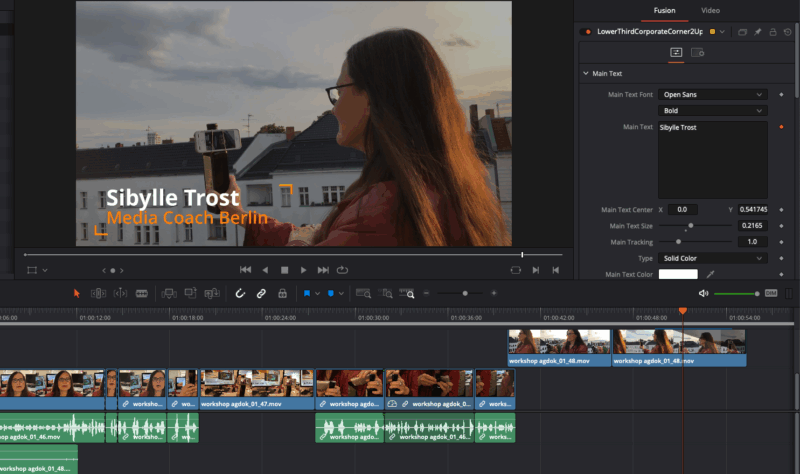Open the Bold font style dropdown

pyautogui.click(x=712, y=110)
